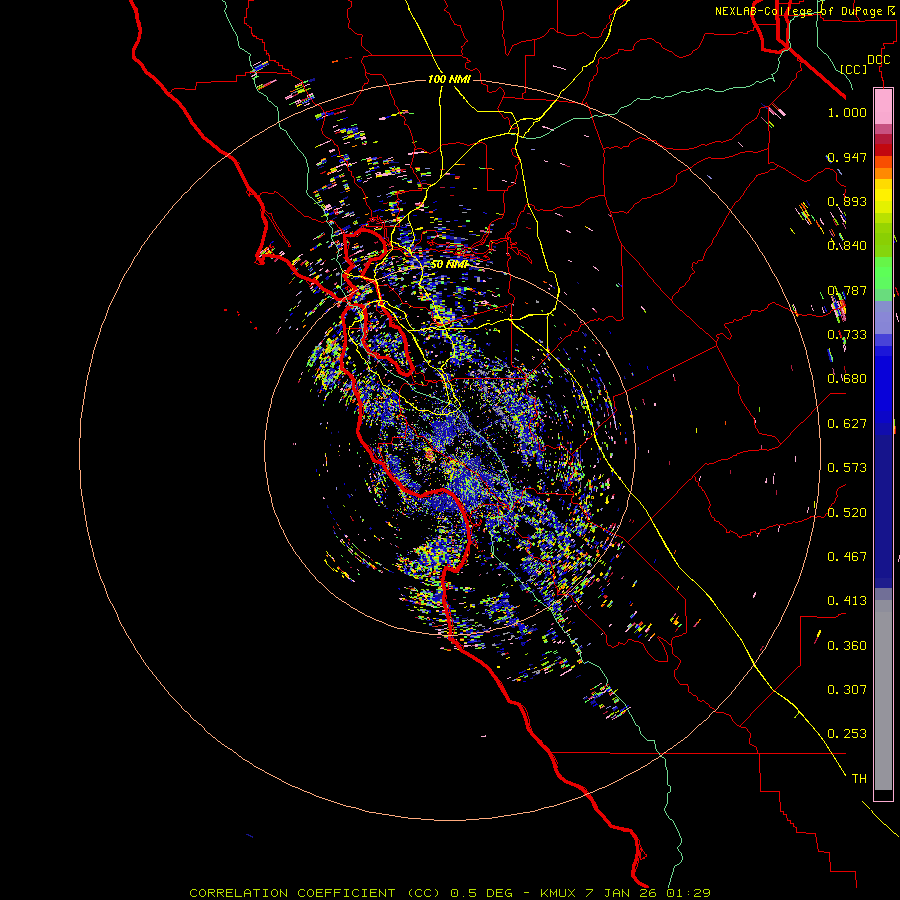
Task: Click the 0.947 legend value
Action: (x=847, y=157)
